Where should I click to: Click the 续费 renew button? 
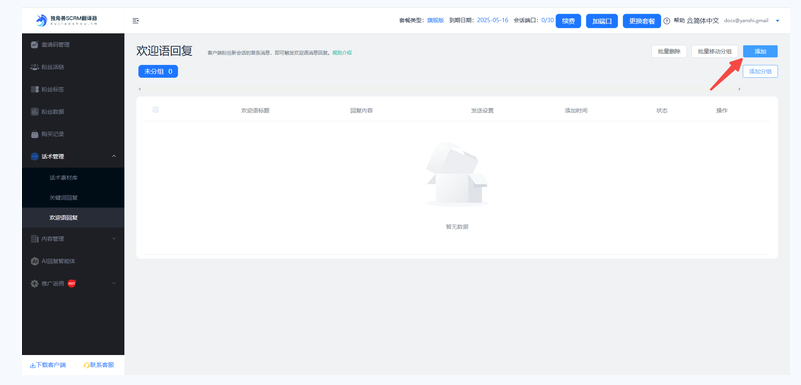pos(568,21)
